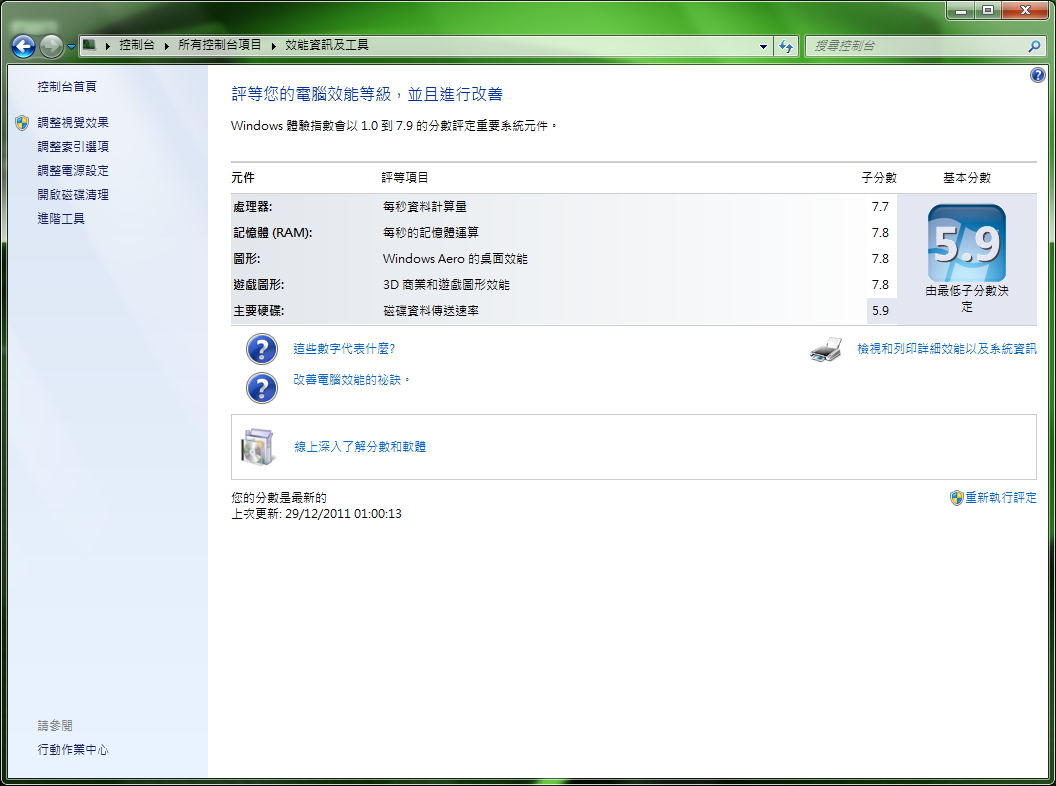Click 磁碟資料傳送速率 text
Image resolution: width=1056 pixels, height=786 pixels.
click(x=431, y=310)
